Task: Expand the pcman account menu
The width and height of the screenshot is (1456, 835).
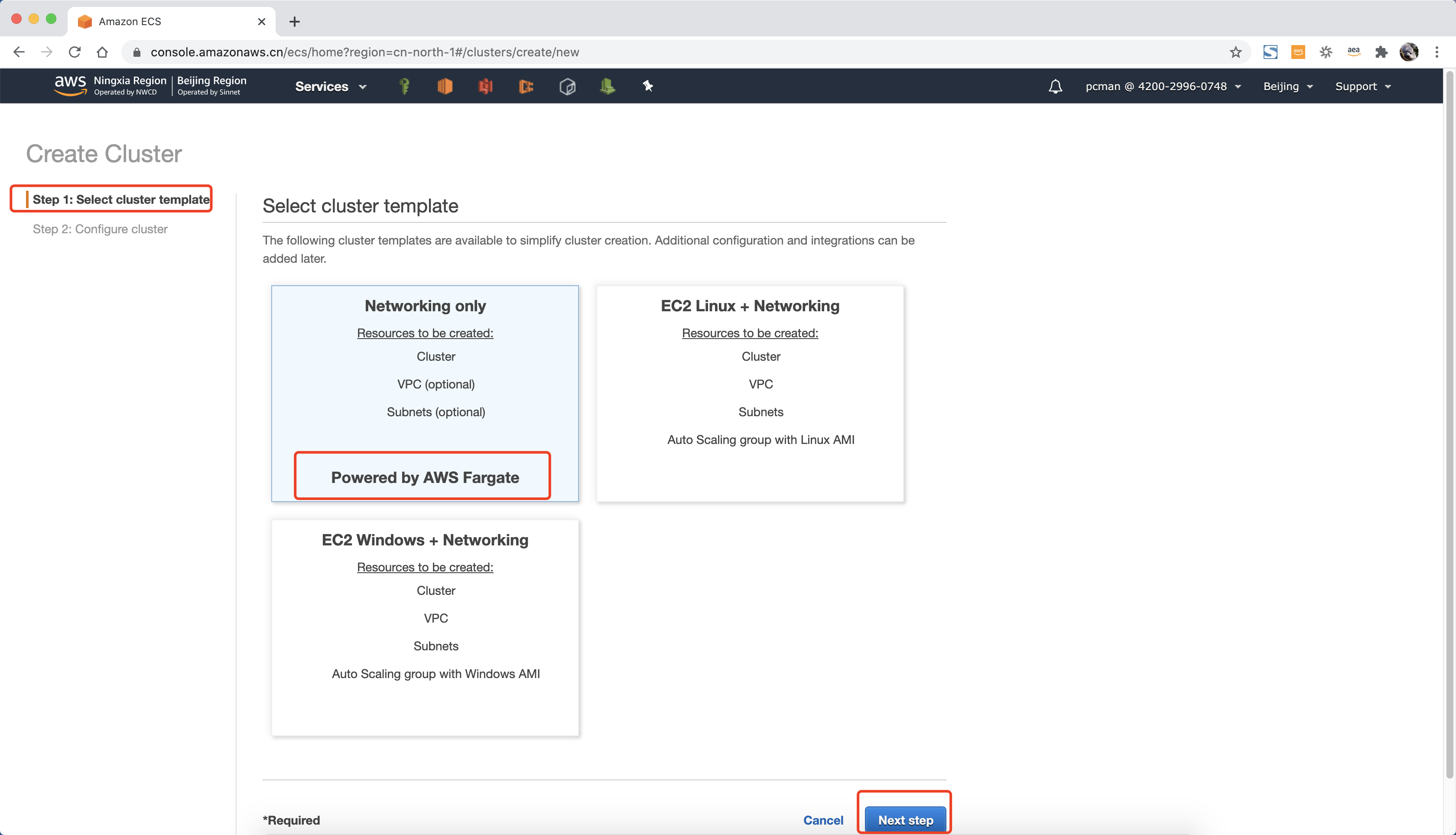Action: [x=1163, y=87]
